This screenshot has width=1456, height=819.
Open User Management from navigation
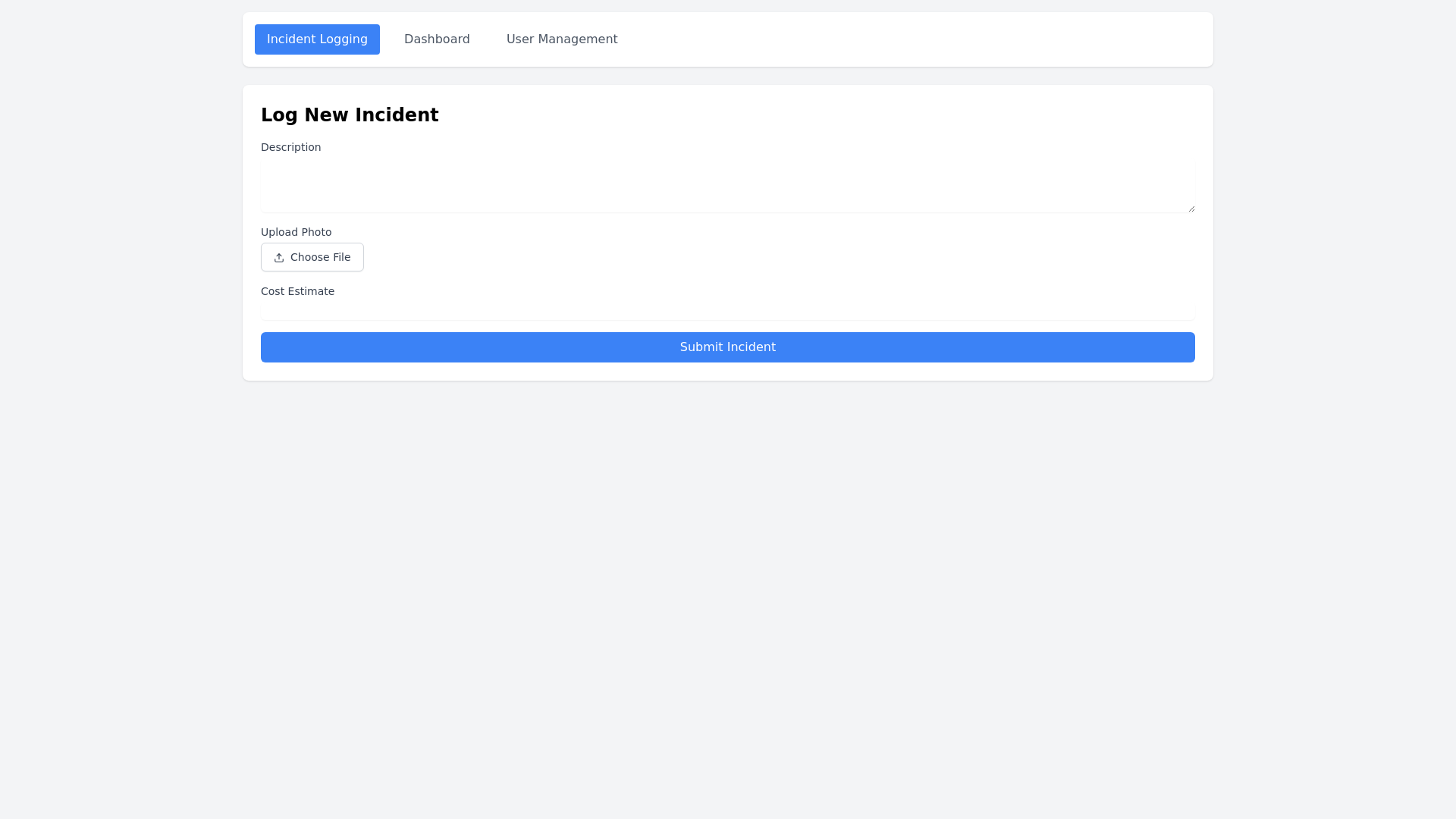[x=562, y=39]
